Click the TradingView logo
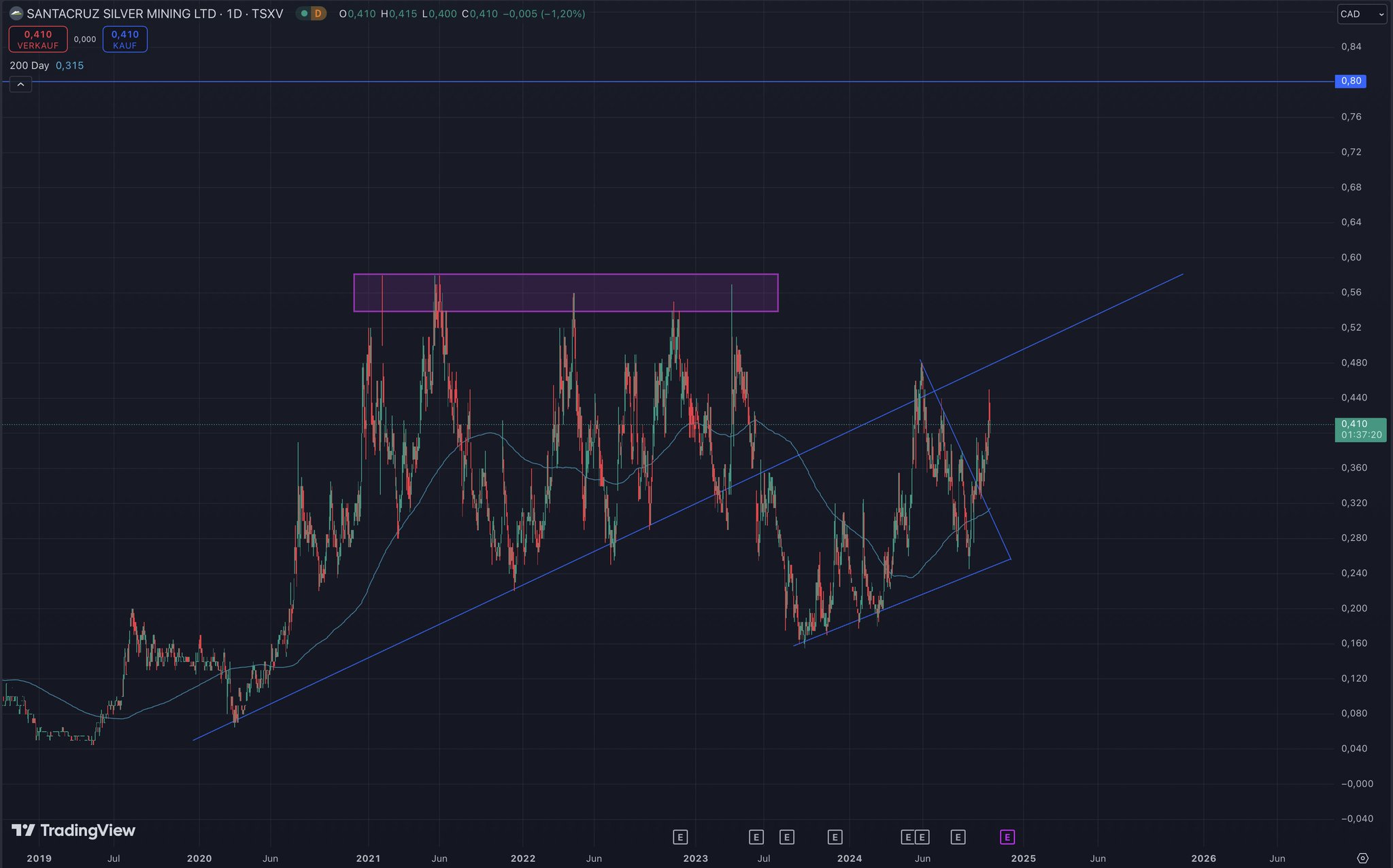1393x868 pixels. (73, 831)
